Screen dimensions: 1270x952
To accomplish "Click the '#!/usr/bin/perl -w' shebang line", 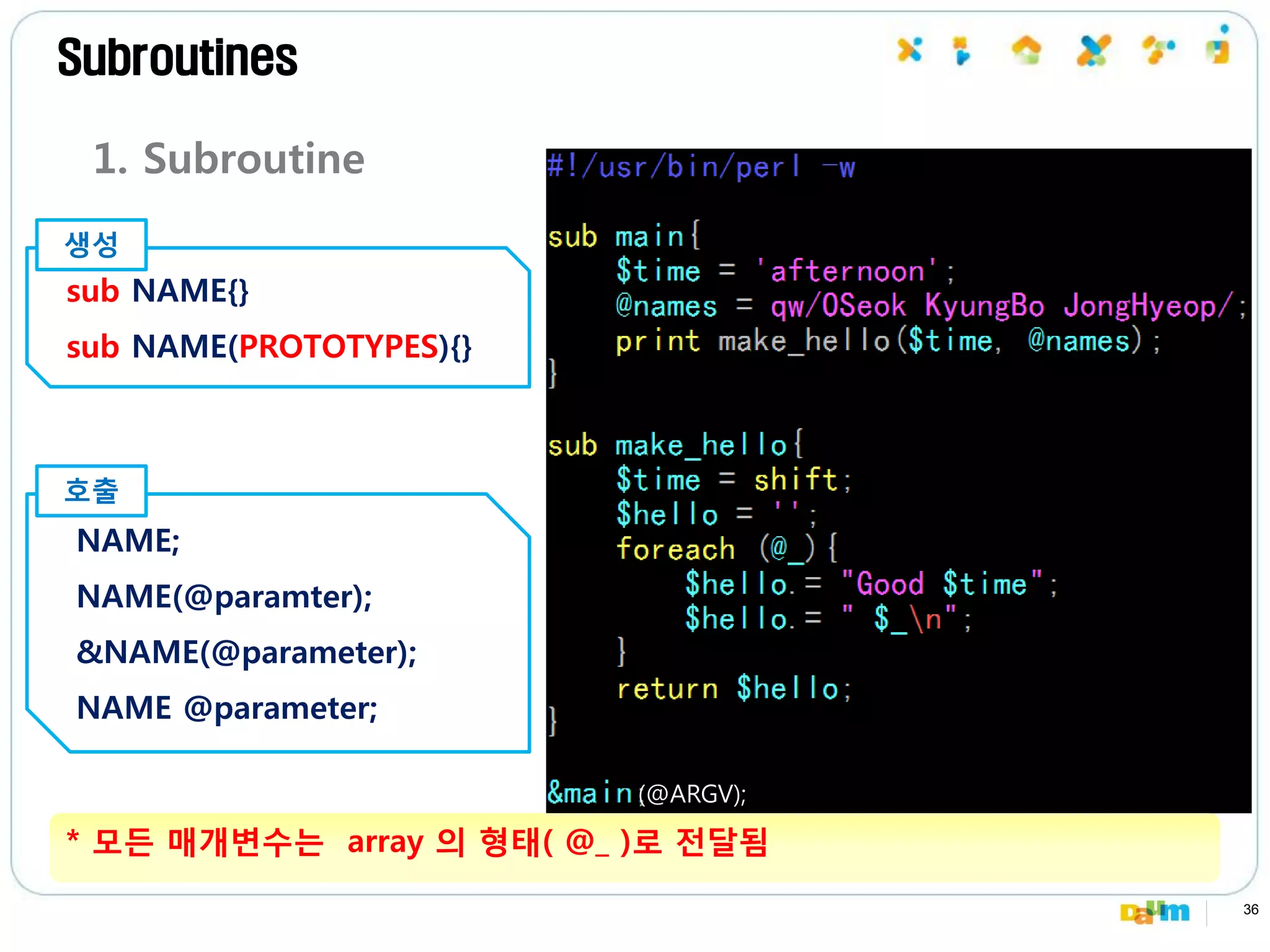I will (701, 167).
